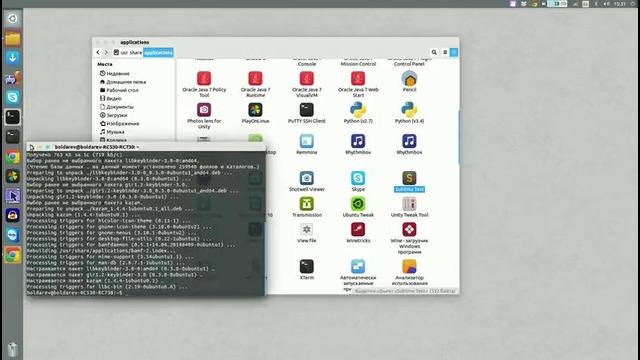The width and height of the screenshot is (640, 360).
Task: Click the clock in the top panel
Action: [x=620, y=4]
